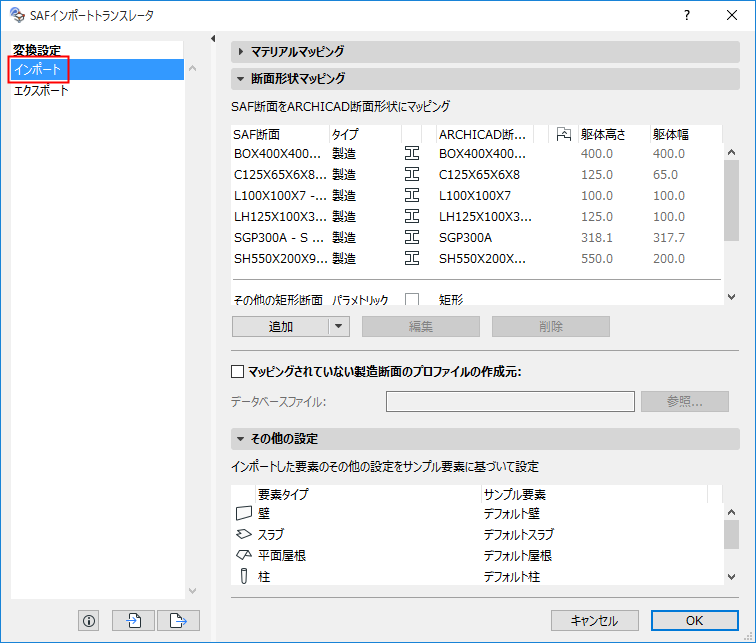This screenshot has width=756, height=643.
Task: Click the wall icon beside 壁
Action: [244, 513]
